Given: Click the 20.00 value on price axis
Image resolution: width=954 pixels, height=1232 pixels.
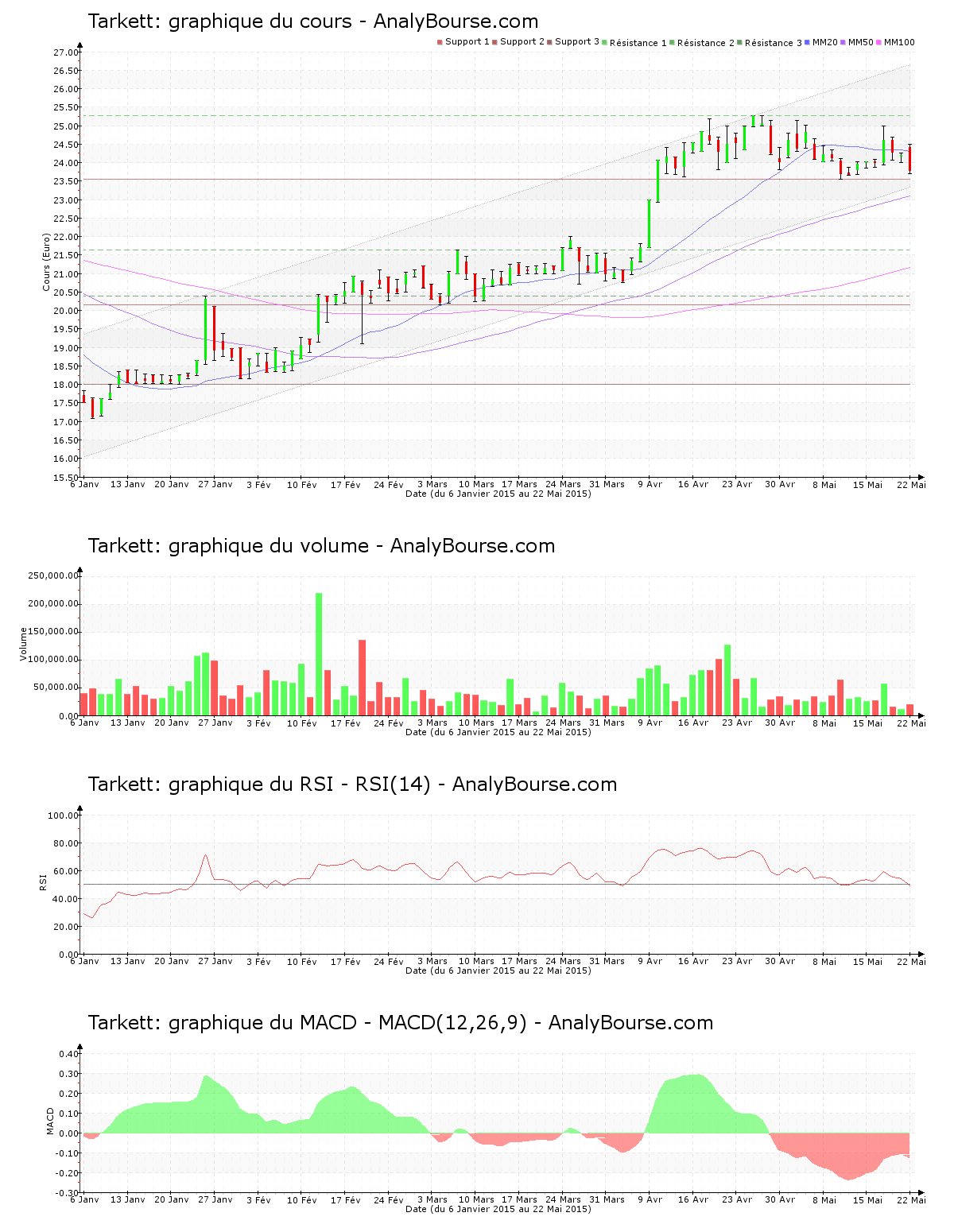Looking at the screenshot, I should (66, 312).
